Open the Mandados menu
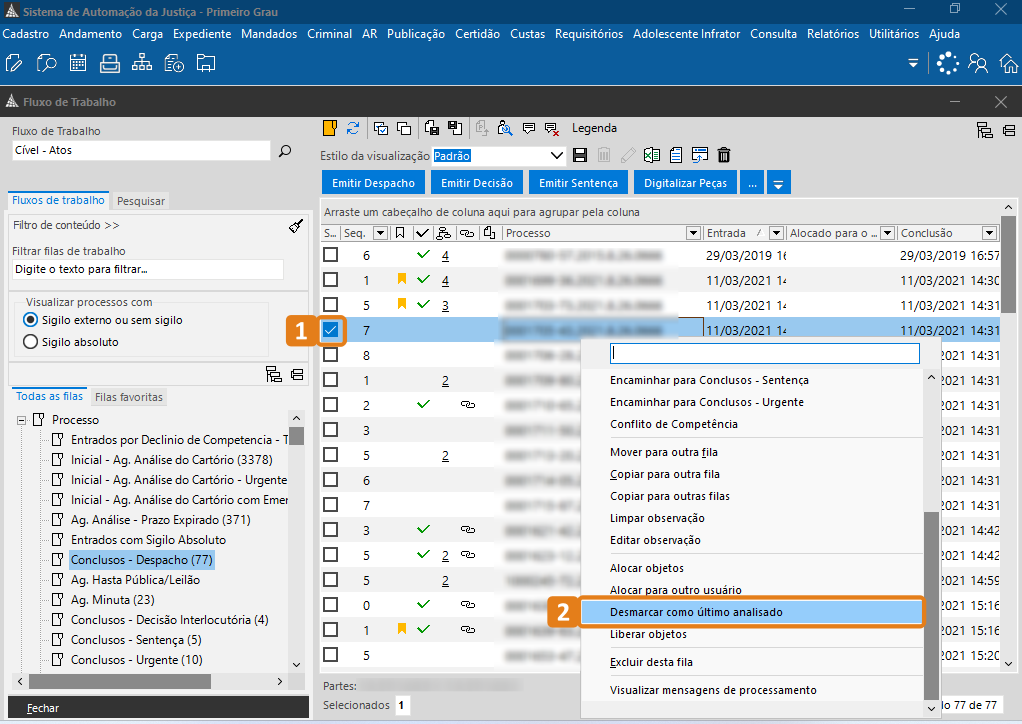 coord(269,34)
